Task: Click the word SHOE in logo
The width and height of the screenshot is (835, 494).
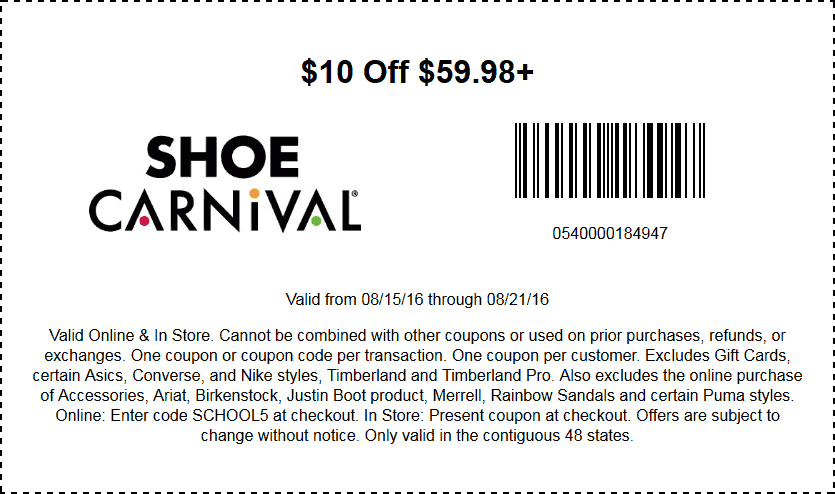Action: (223, 157)
